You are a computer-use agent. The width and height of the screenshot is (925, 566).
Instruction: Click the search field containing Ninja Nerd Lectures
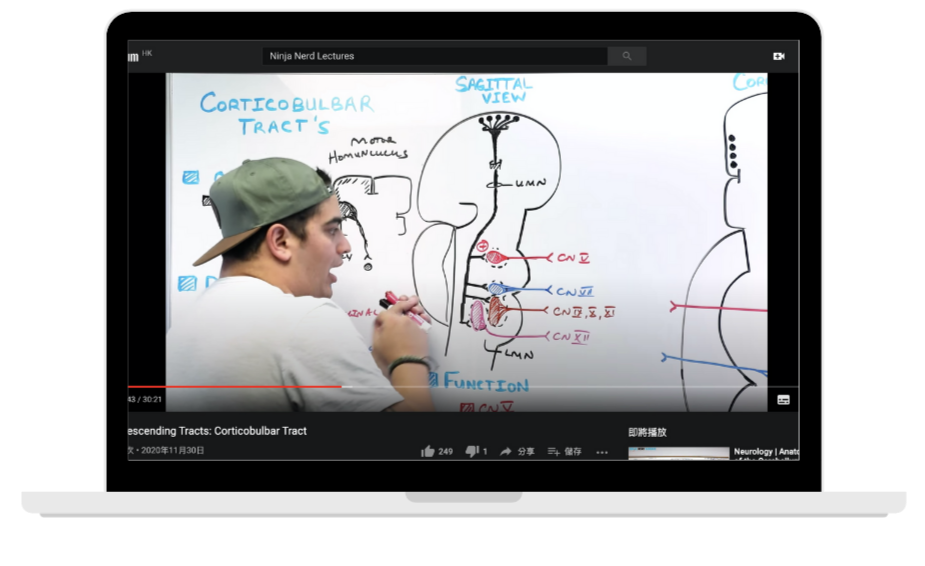tap(435, 56)
